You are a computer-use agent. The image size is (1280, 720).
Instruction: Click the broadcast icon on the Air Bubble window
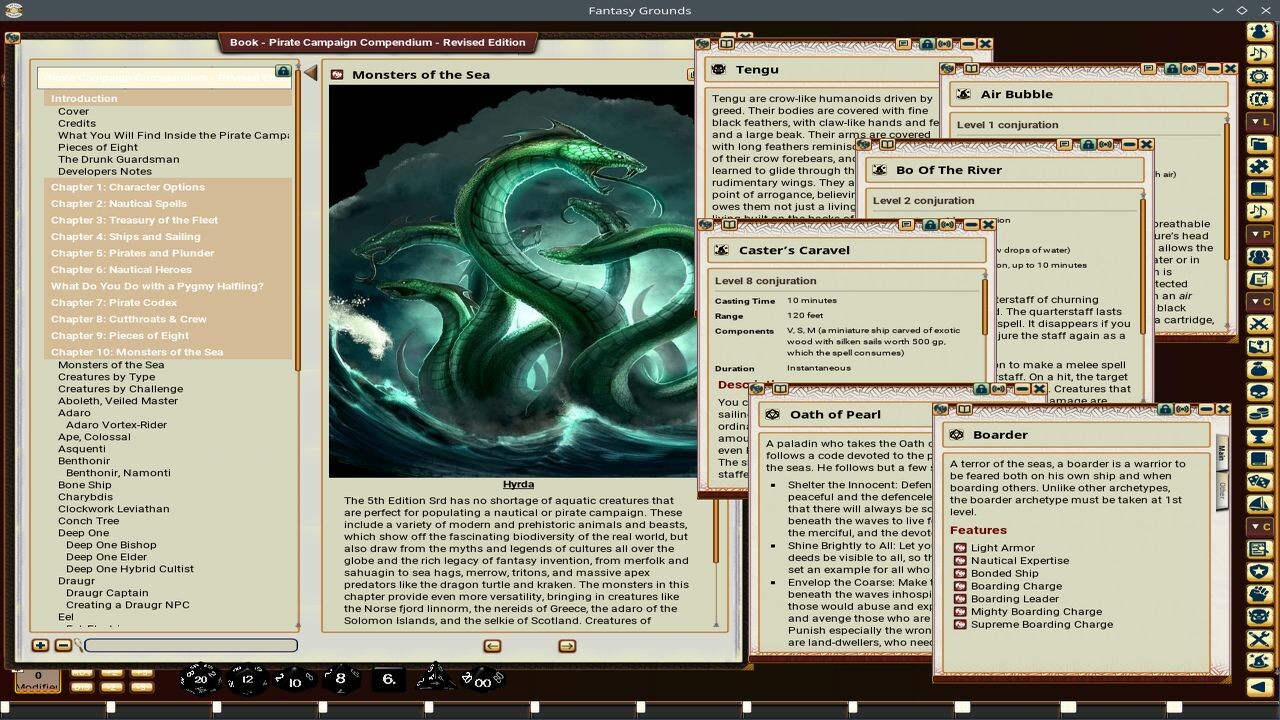[x=1190, y=69]
